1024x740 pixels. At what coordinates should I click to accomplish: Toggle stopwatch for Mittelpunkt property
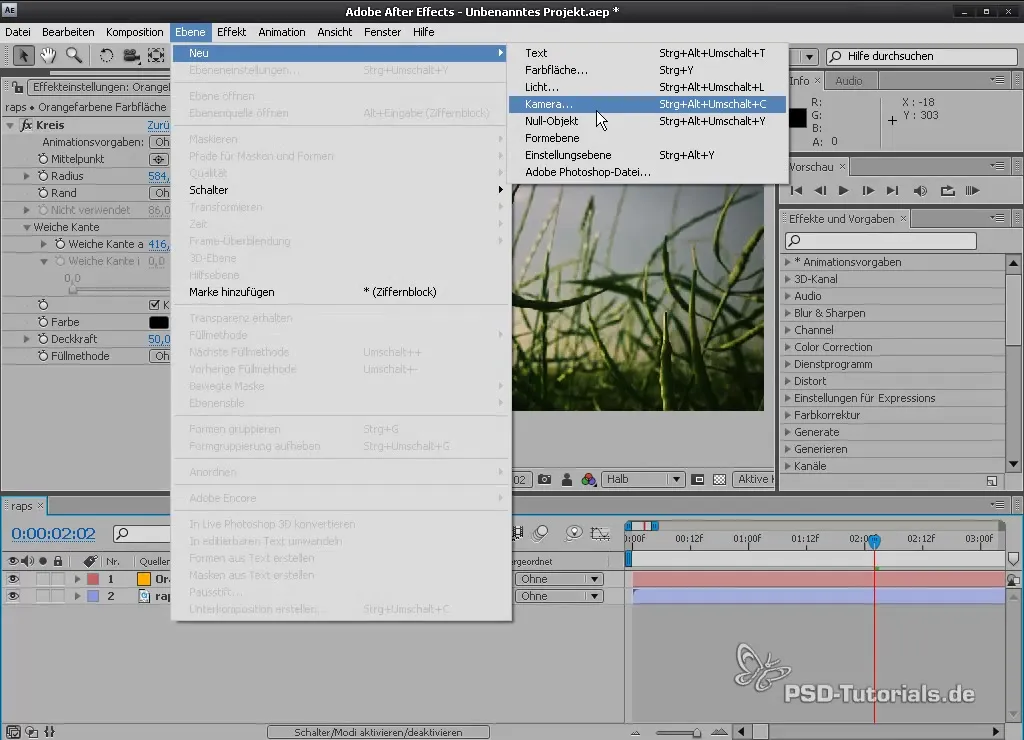pyautogui.click(x=43, y=159)
